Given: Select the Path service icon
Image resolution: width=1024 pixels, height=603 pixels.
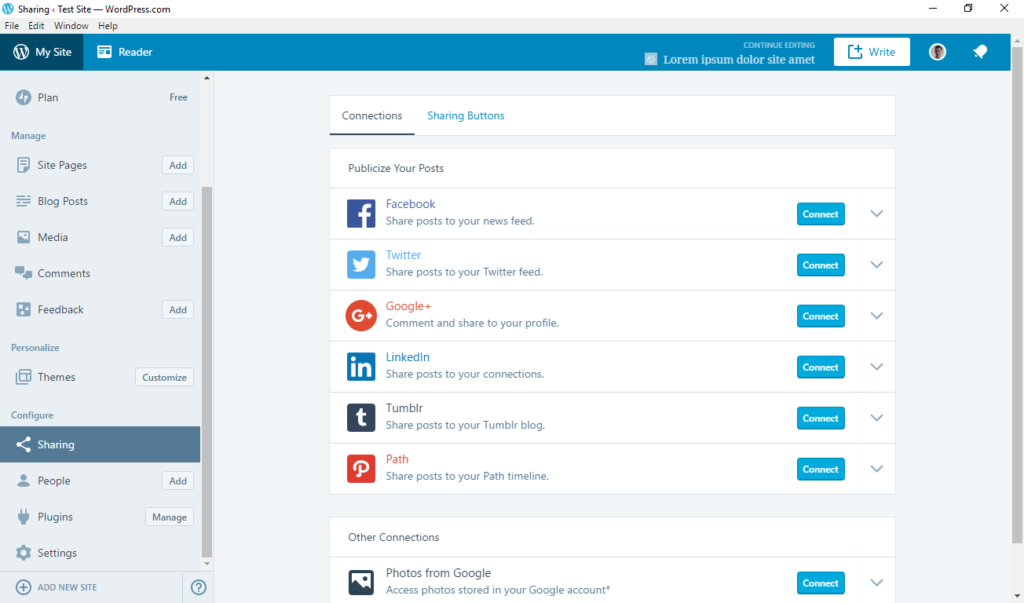Looking at the screenshot, I should [361, 468].
